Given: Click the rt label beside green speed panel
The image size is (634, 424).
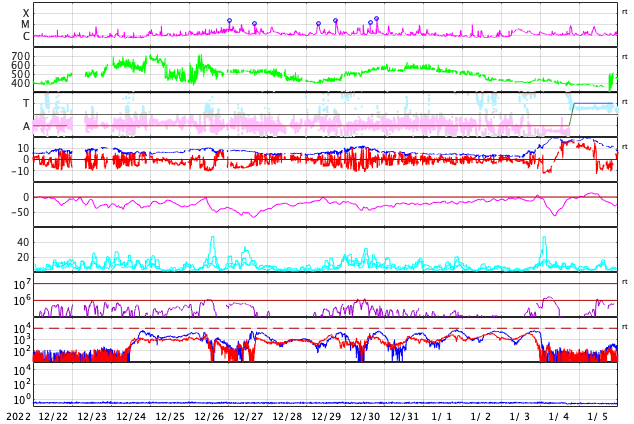Looking at the screenshot, I should (x=624, y=57).
